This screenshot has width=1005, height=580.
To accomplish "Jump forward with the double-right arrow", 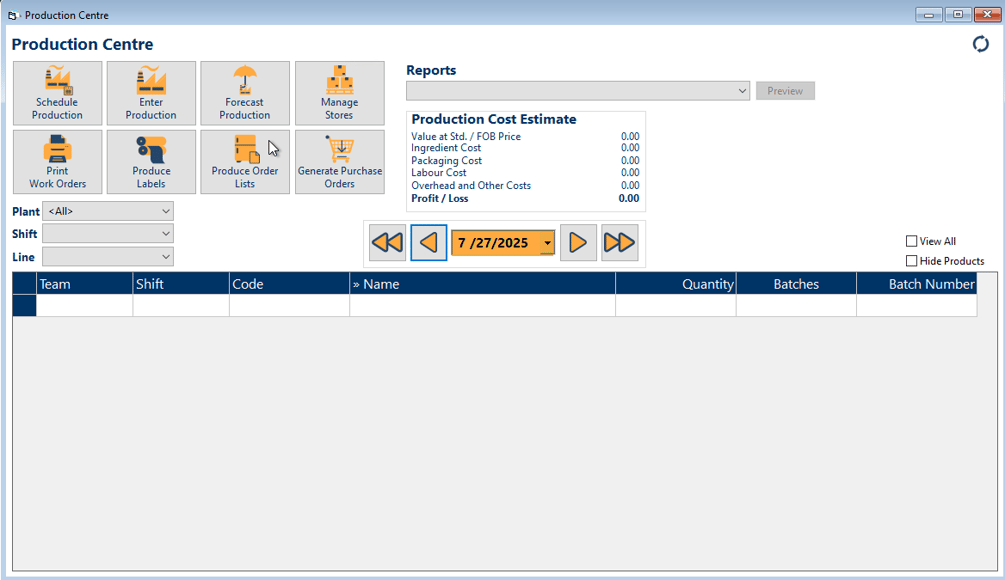I will pyautogui.click(x=620, y=242).
